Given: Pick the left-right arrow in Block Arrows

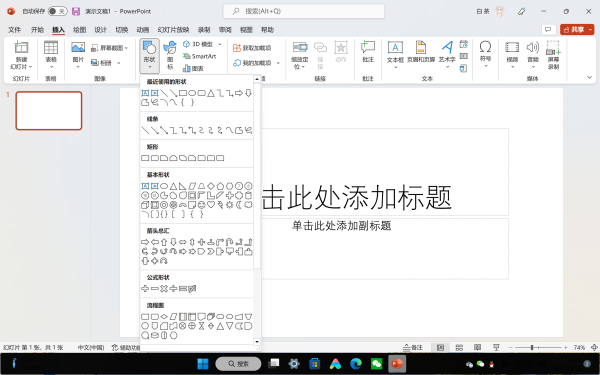Looking at the screenshot, I should (x=183, y=242).
